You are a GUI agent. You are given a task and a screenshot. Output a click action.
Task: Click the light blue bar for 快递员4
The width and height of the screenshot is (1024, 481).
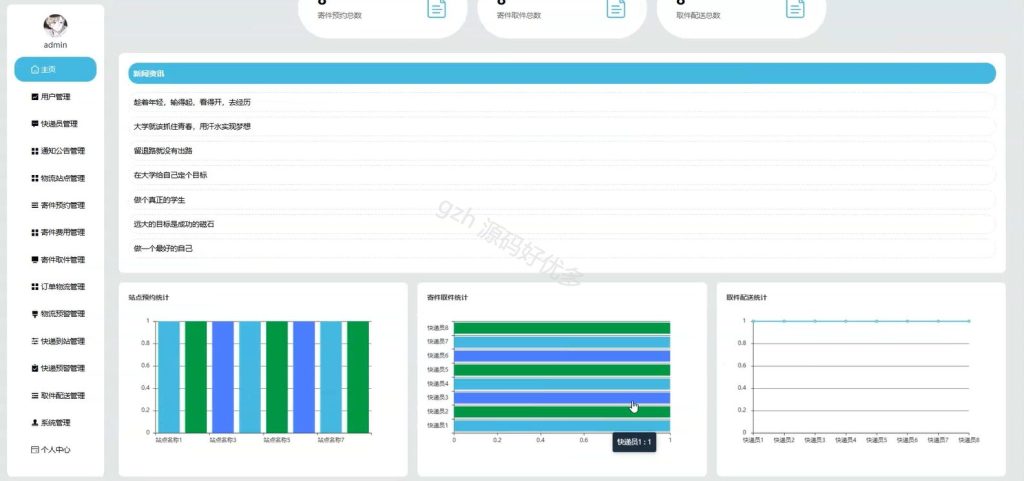[x=562, y=384]
